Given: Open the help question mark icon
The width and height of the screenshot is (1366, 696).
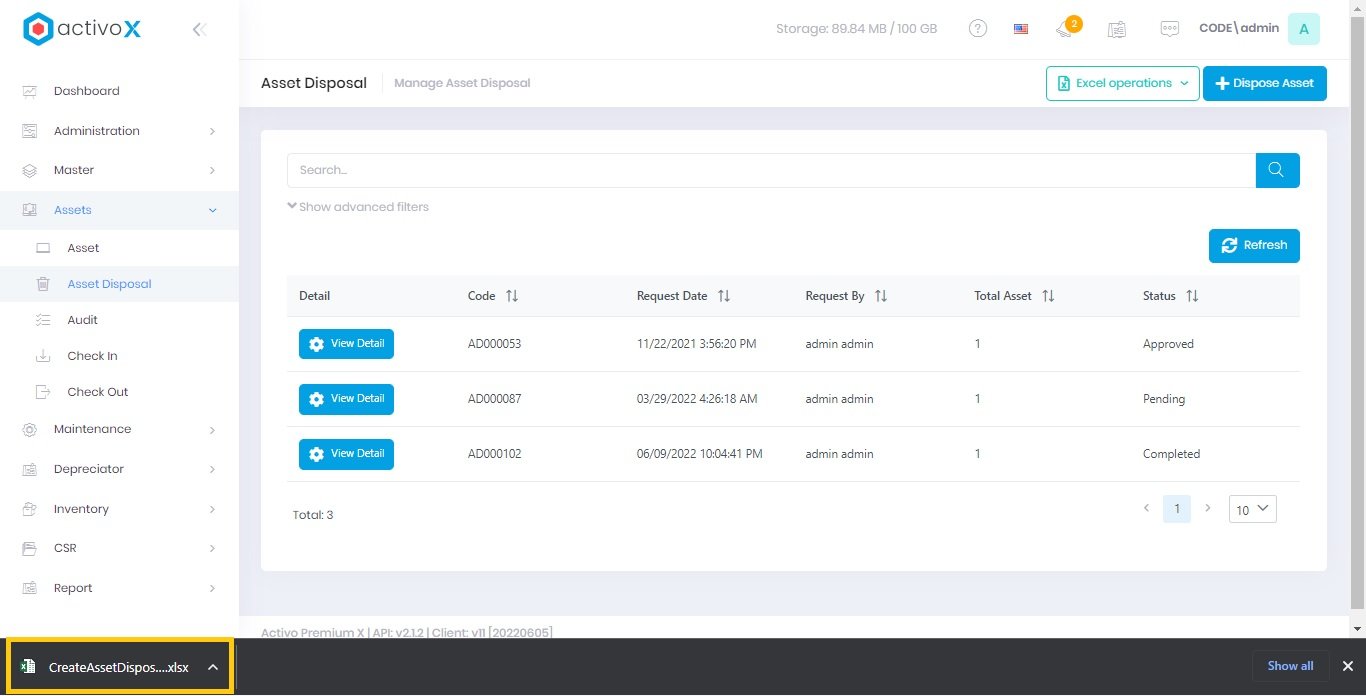Looking at the screenshot, I should (978, 29).
